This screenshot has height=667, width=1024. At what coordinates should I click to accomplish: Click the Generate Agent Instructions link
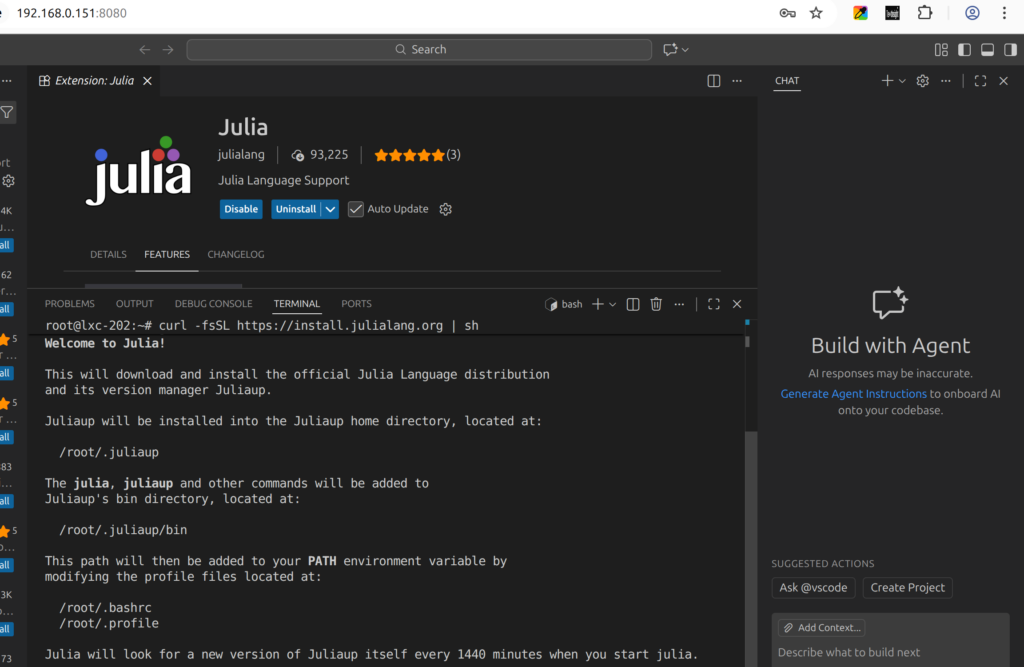[x=853, y=394]
